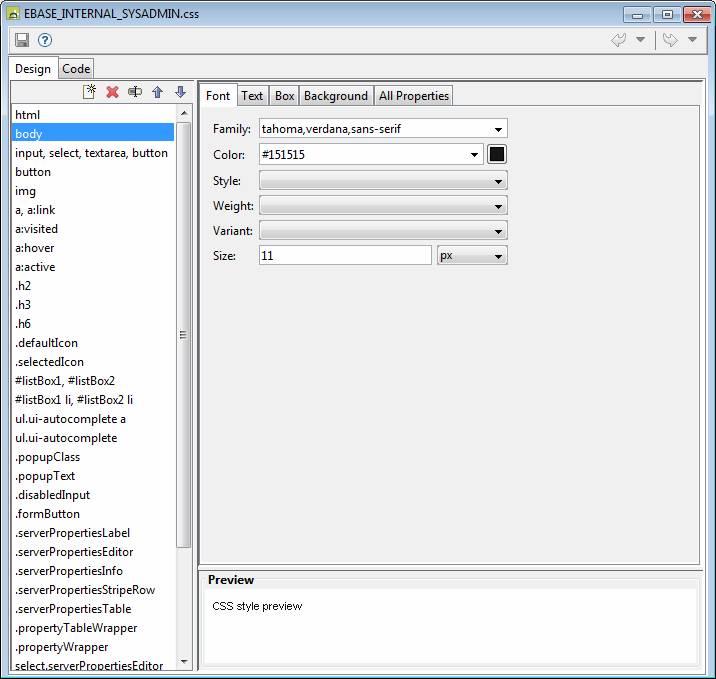
Task: Open the font Family dropdown
Action: (x=497, y=129)
